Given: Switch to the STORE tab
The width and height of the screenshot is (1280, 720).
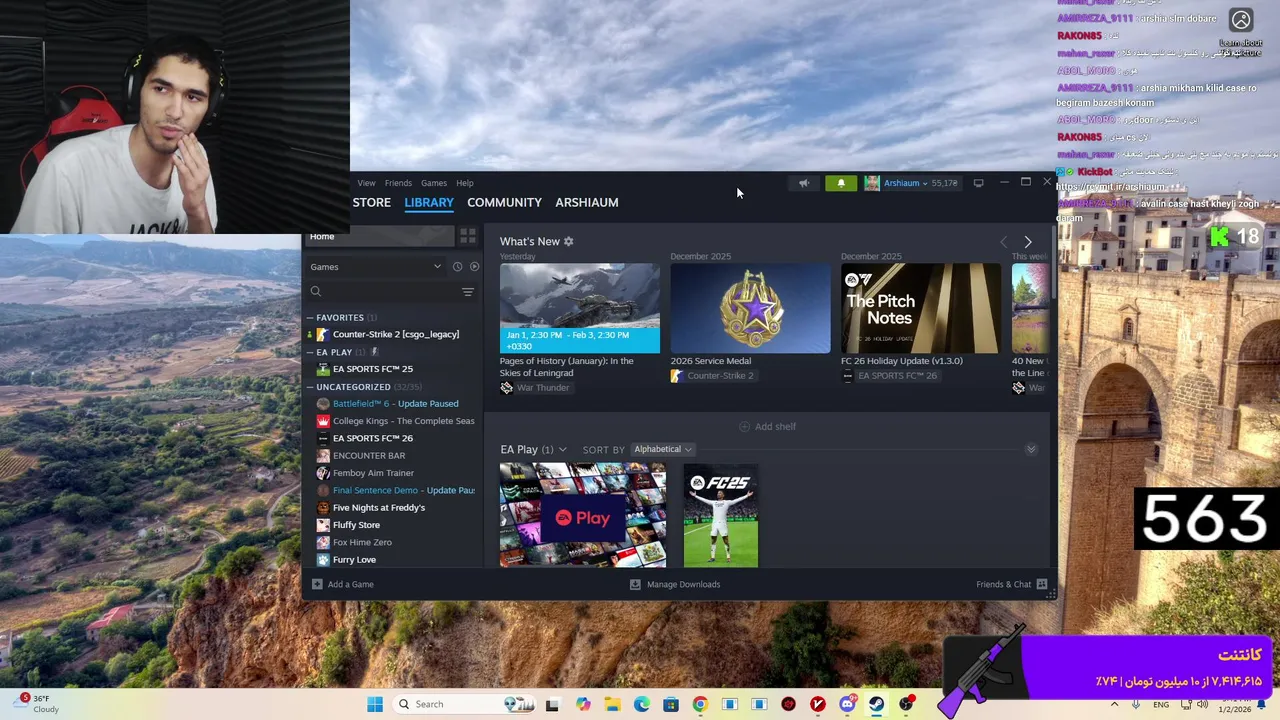Looking at the screenshot, I should click(x=371, y=202).
